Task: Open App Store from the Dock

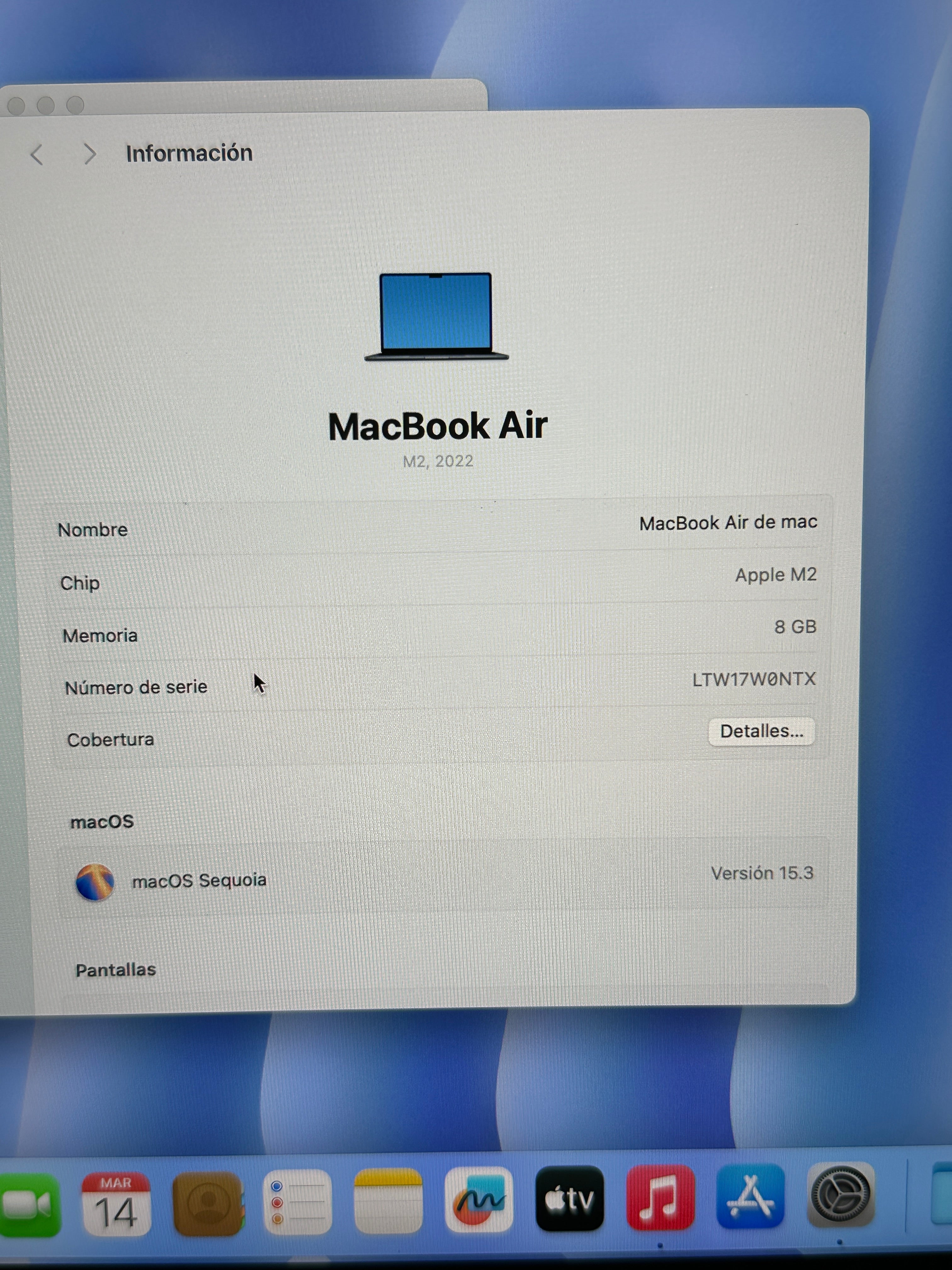Action: 751,1196
